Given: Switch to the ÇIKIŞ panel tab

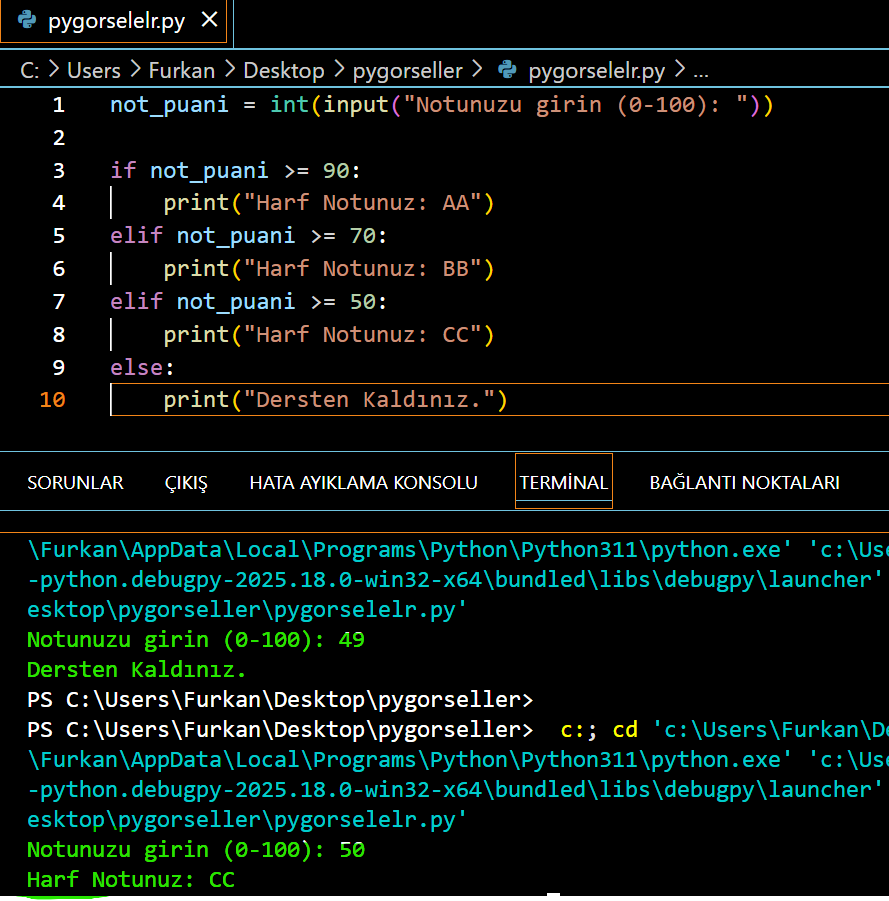Looking at the screenshot, I should point(186,482).
